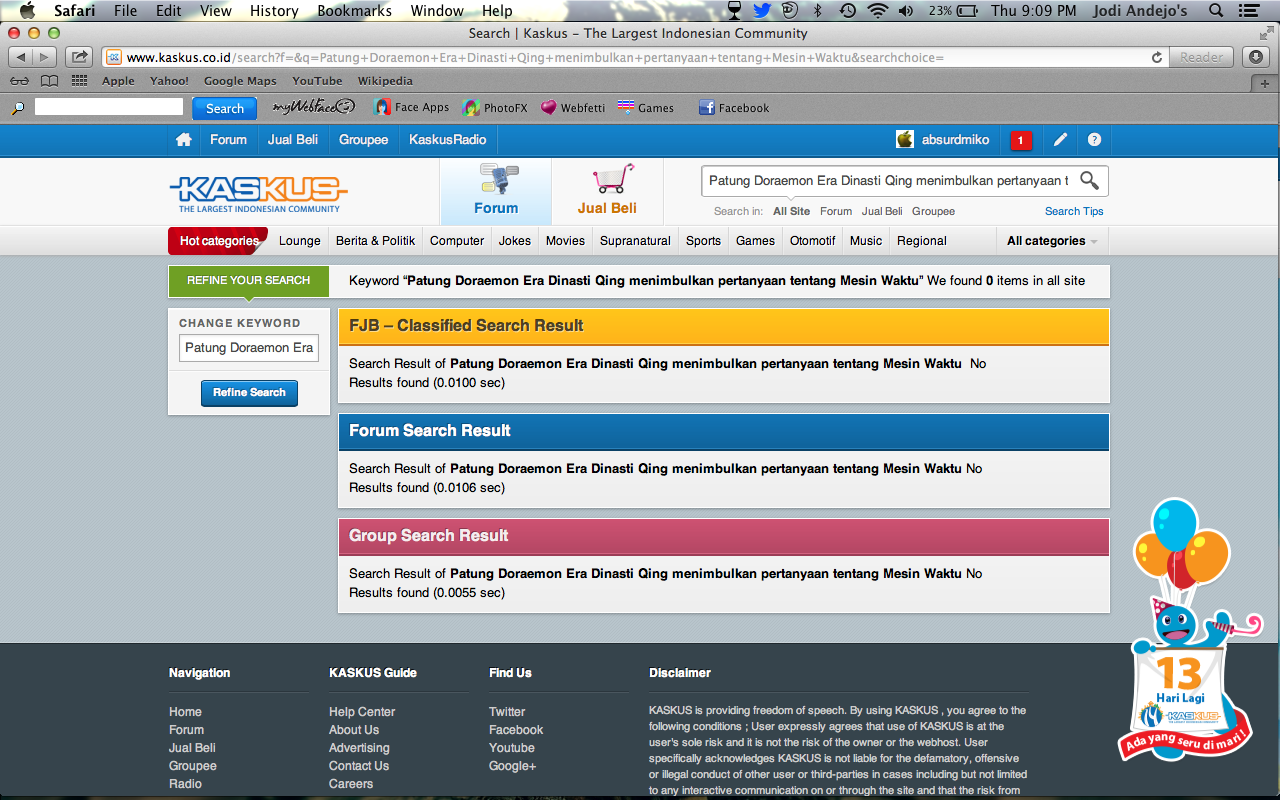Reload the page with the refresh icon
1280x800 pixels.
pos(1157,57)
